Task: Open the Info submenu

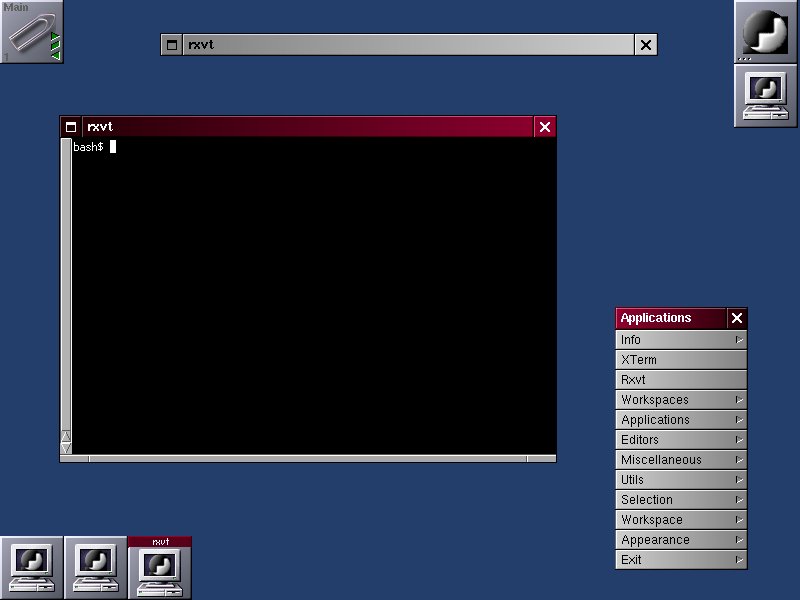Action: click(x=681, y=340)
